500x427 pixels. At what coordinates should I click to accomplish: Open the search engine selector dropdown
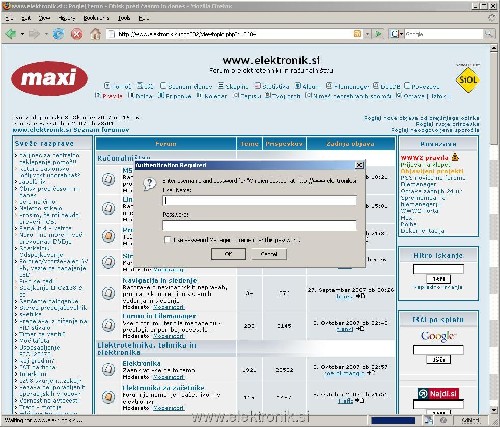point(397,34)
